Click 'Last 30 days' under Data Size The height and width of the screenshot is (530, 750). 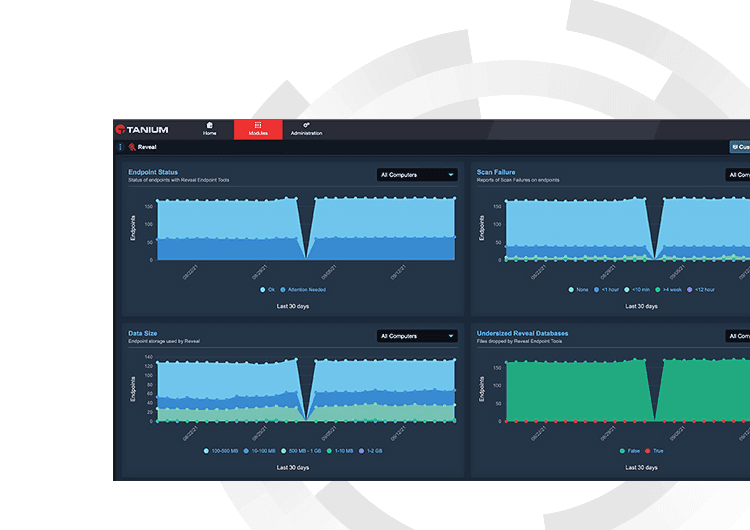(x=293, y=467)
